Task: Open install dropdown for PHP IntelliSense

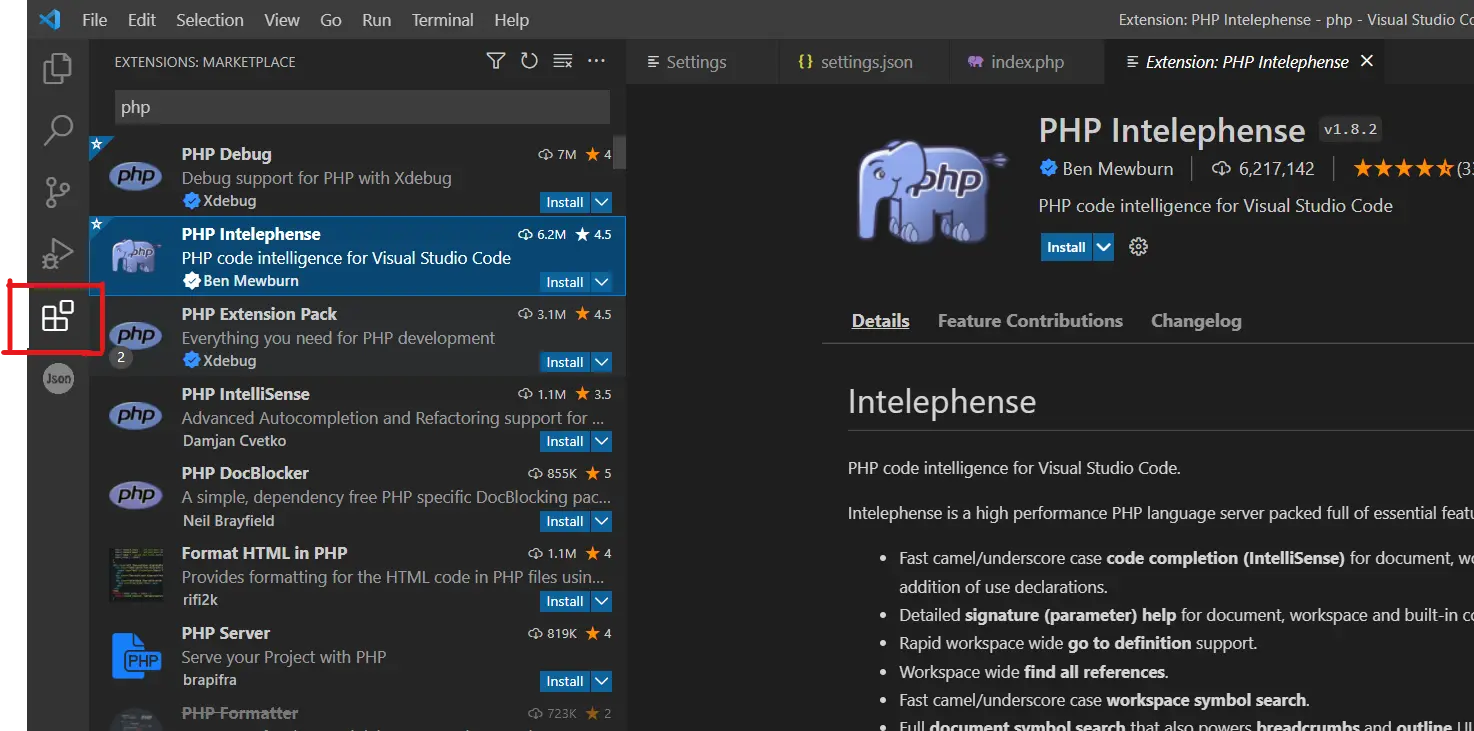Action: click(x=601, y=441)
